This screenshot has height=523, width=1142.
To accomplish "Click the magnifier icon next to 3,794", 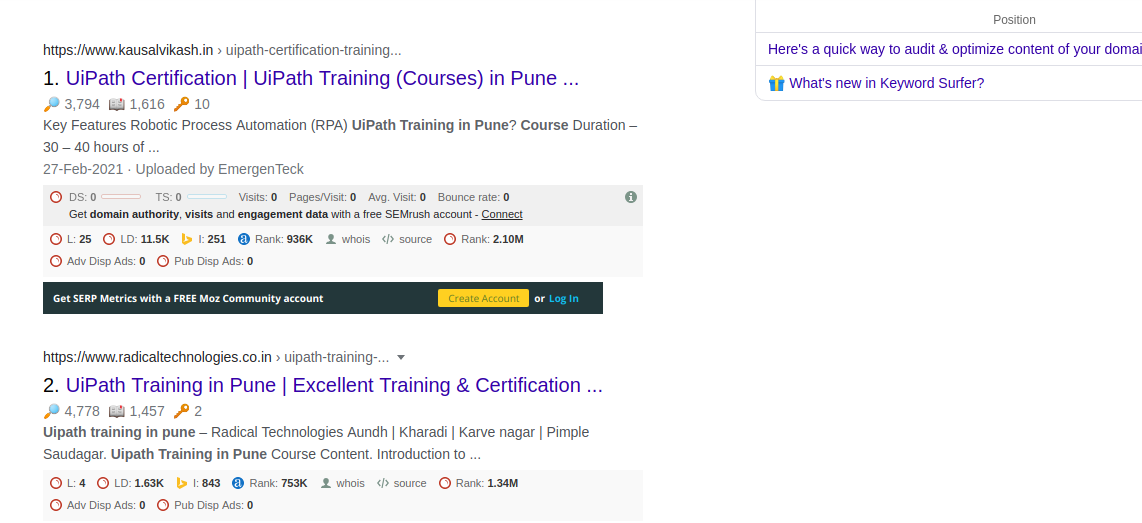I will tap(51, 104).
